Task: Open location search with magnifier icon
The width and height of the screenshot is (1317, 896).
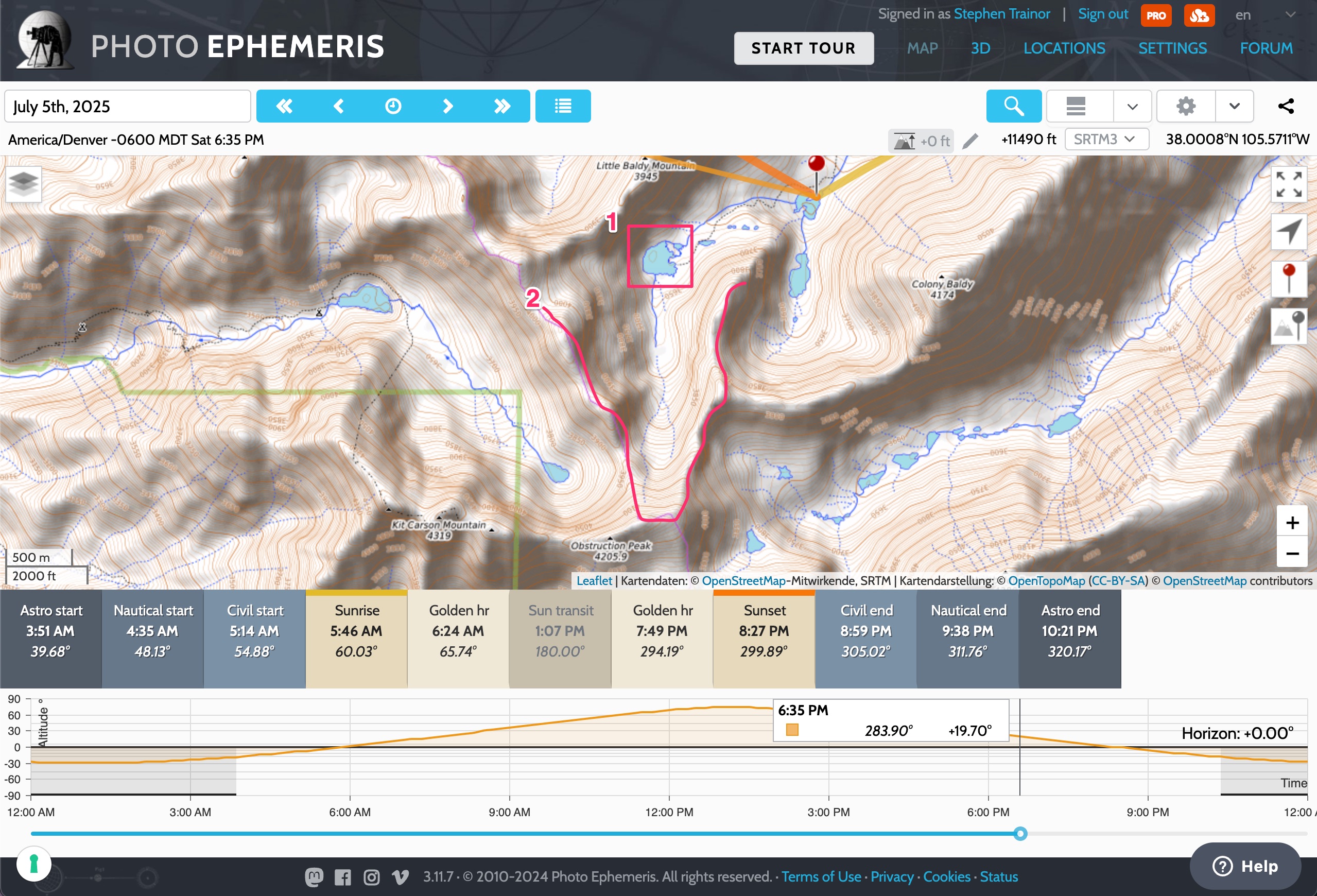Action: click(x=1013, y=106)
